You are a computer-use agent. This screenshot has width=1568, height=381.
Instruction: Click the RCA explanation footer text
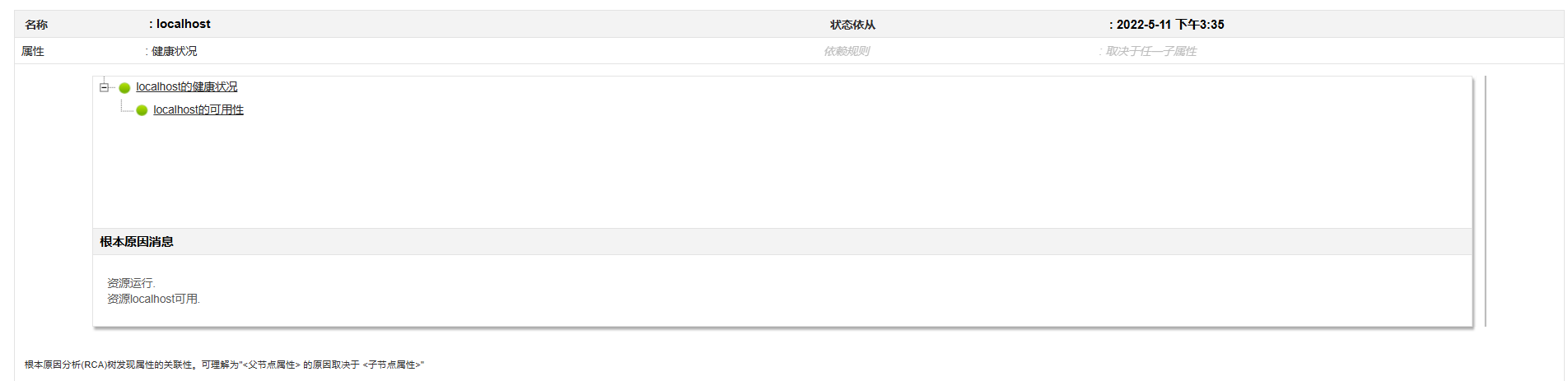coord(224,365)
